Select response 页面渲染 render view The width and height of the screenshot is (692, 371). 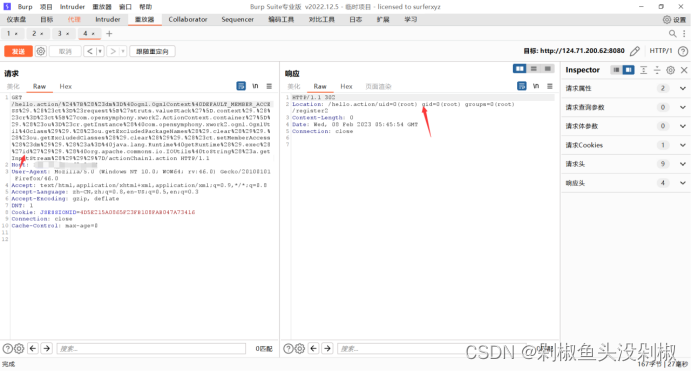(378, 86)
